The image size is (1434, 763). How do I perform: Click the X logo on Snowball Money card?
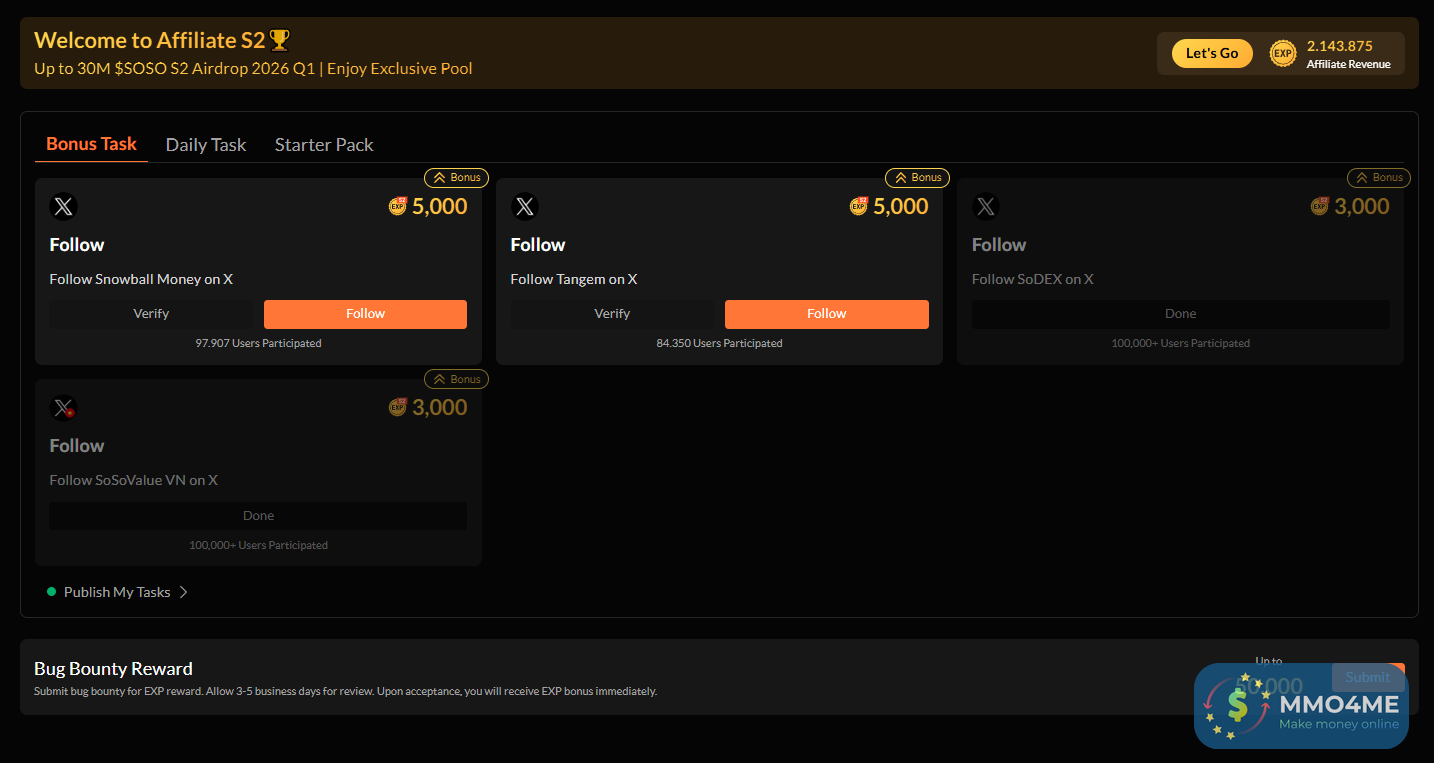(64, 207)
